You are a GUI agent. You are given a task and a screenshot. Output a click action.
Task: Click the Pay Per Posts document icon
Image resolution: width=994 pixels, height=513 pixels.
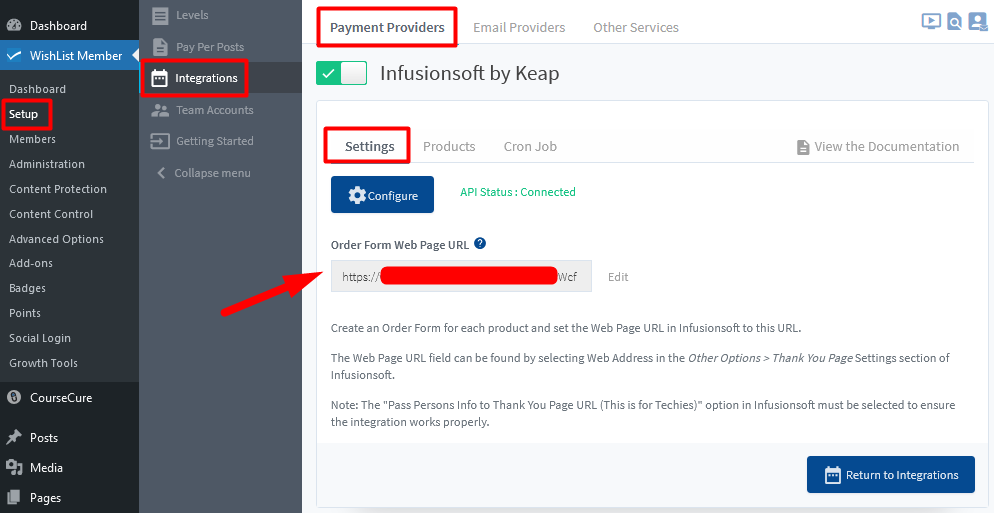click(x=162, y=47)
